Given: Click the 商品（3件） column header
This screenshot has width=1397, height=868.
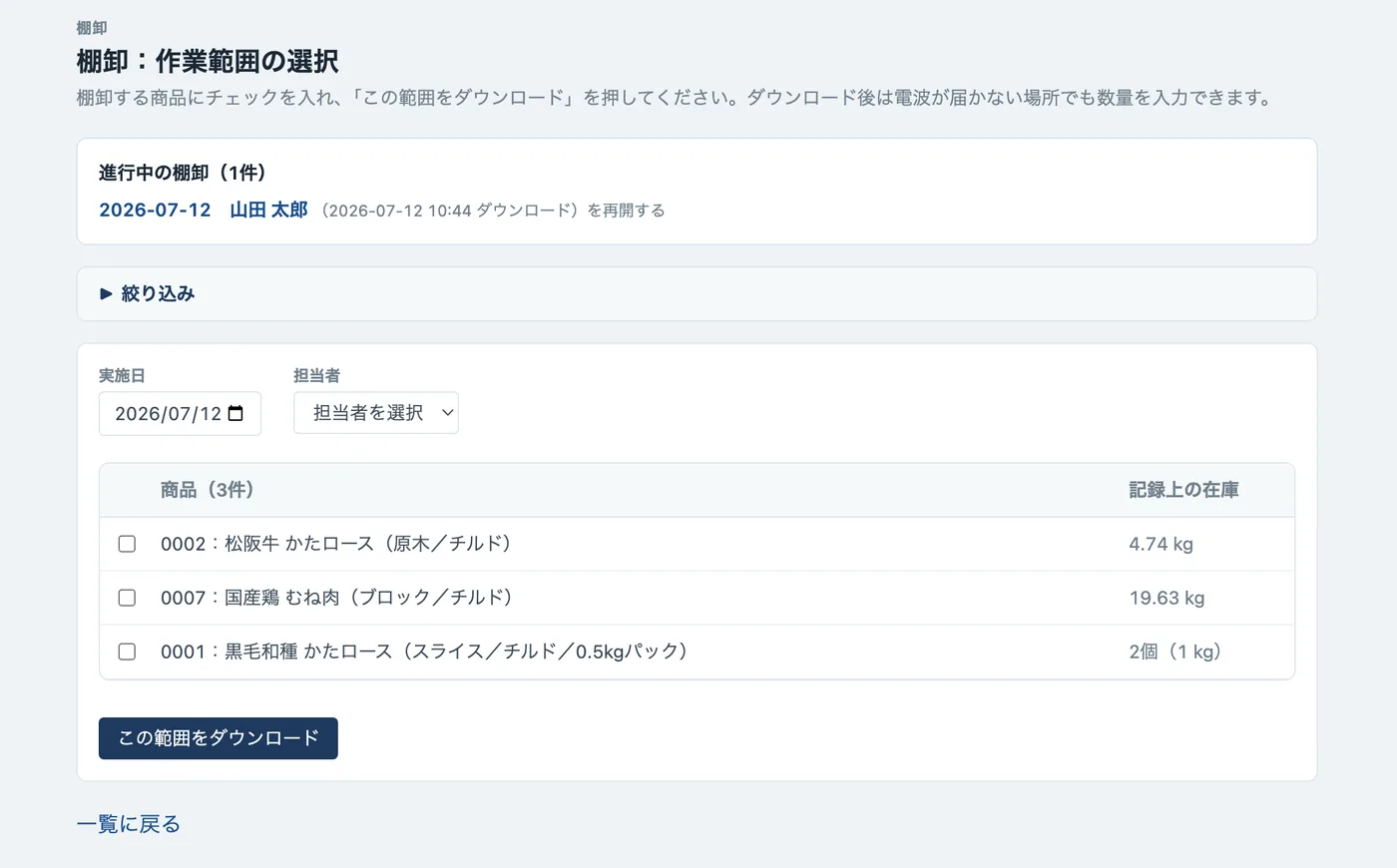Looking at the screenshot, I should [x=208, y=490].
